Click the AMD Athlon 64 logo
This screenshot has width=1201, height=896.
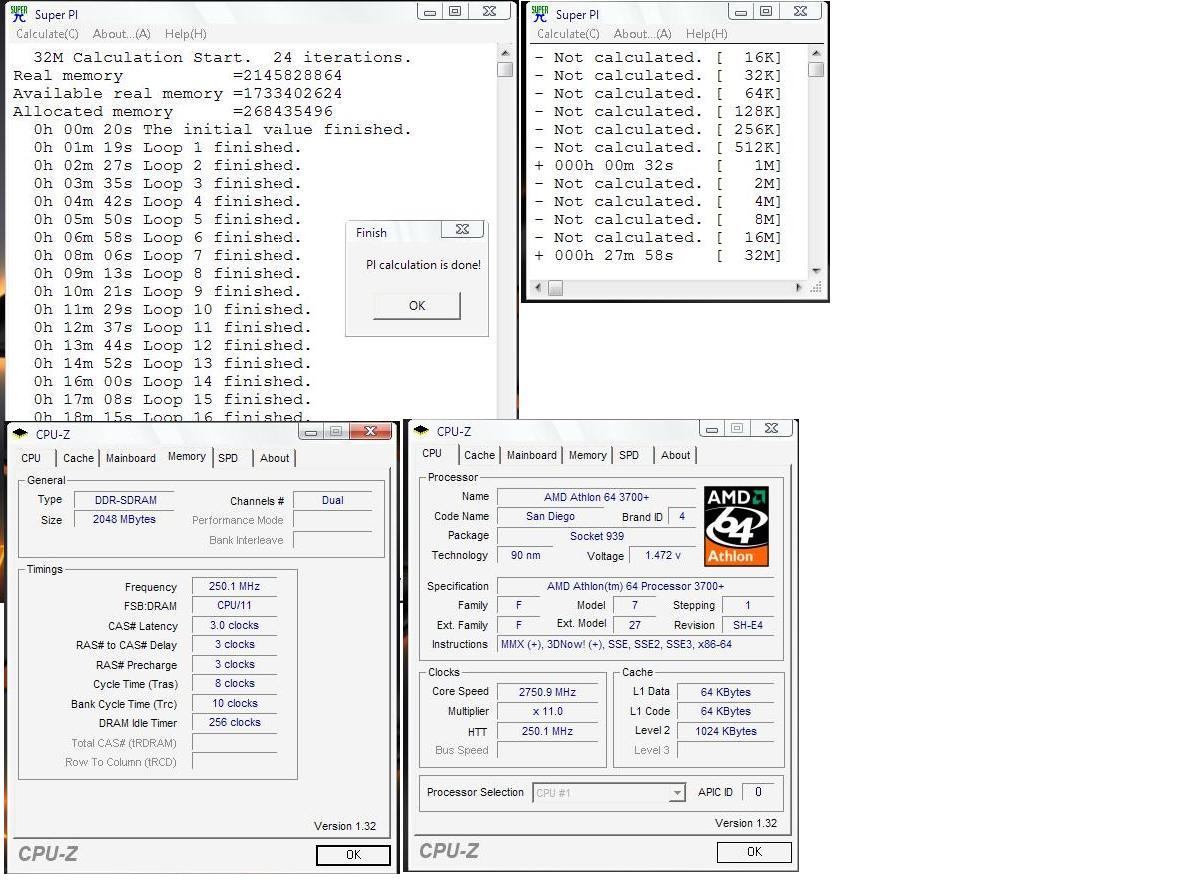point(736,526)
